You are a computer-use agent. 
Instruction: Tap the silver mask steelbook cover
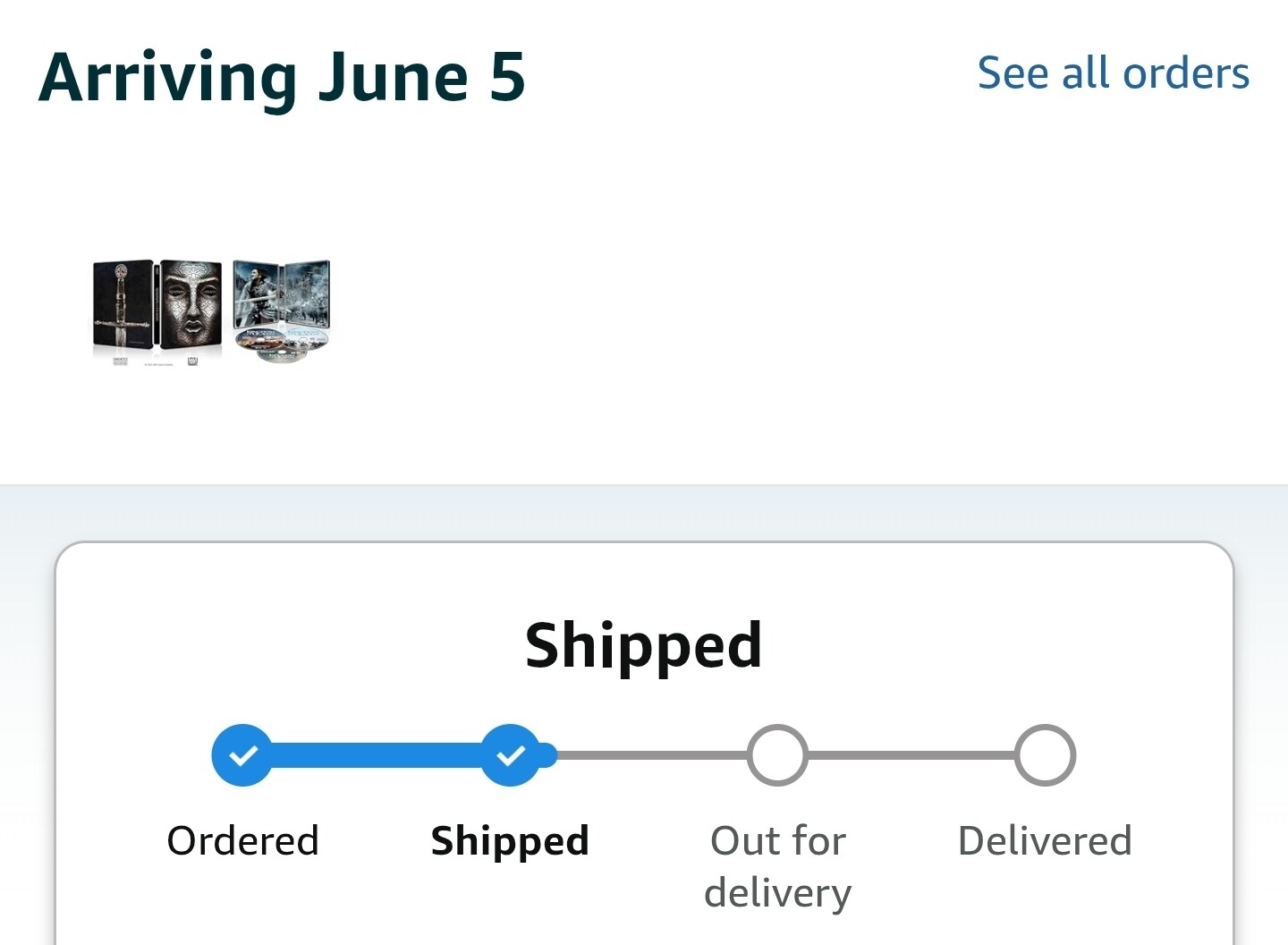pyautogui.click(x=191, y=304)
